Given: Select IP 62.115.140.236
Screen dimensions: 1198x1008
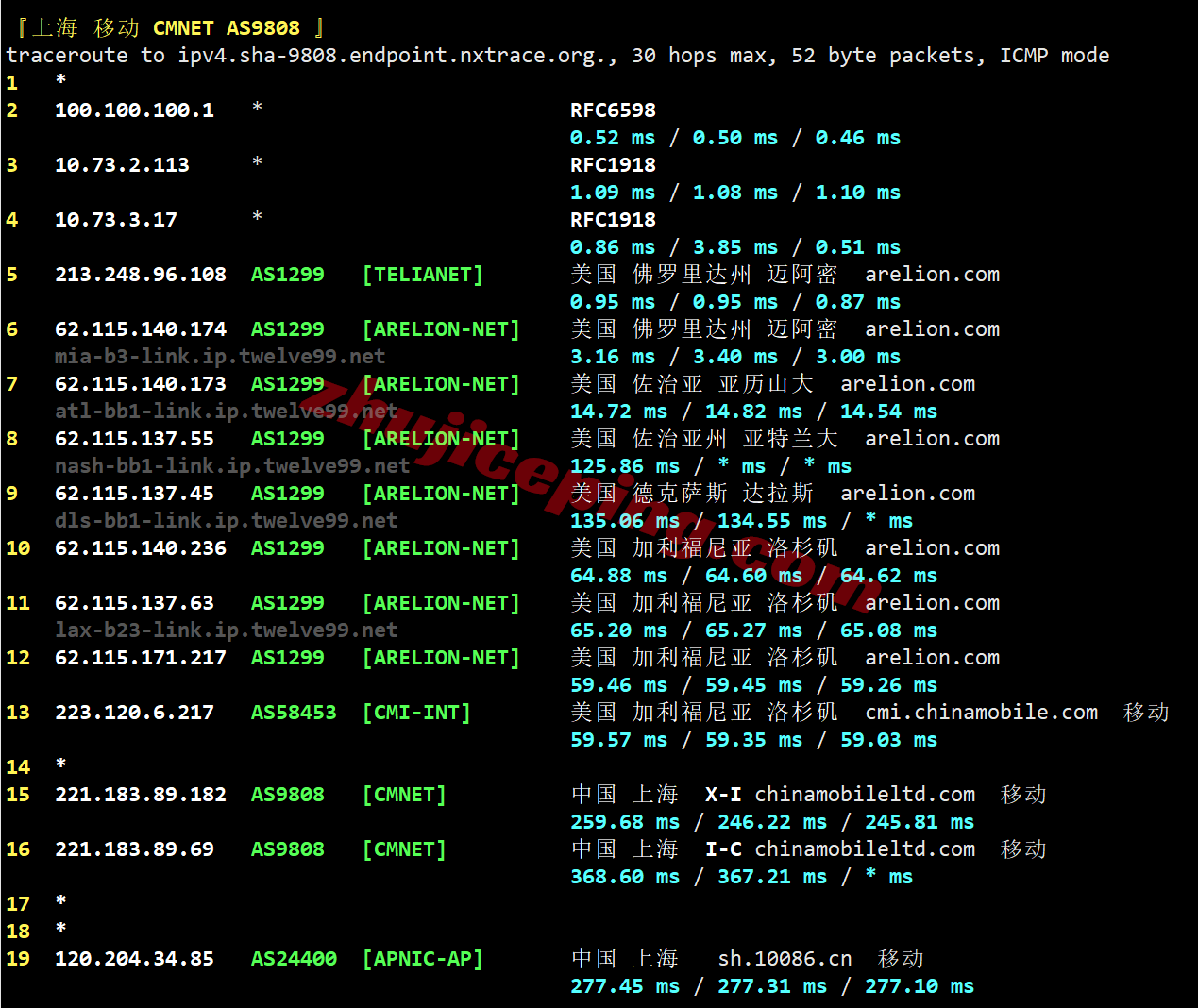Looking at the screenshot, I should click(141, 548).
